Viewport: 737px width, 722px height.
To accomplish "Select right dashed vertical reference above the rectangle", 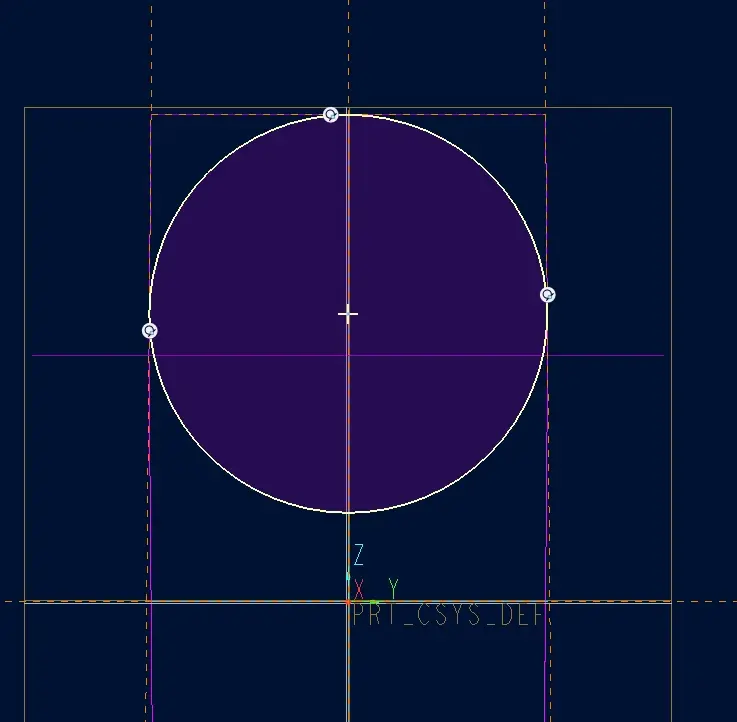I will pos(545,54).
